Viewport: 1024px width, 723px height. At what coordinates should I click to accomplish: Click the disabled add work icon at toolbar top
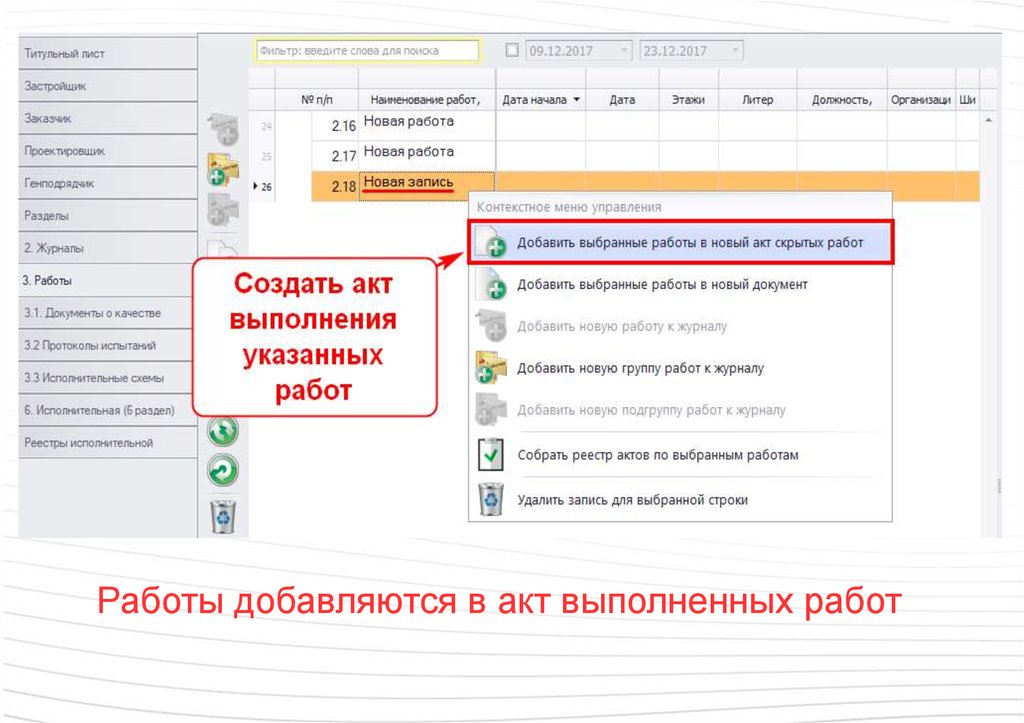tap(222, 129)
